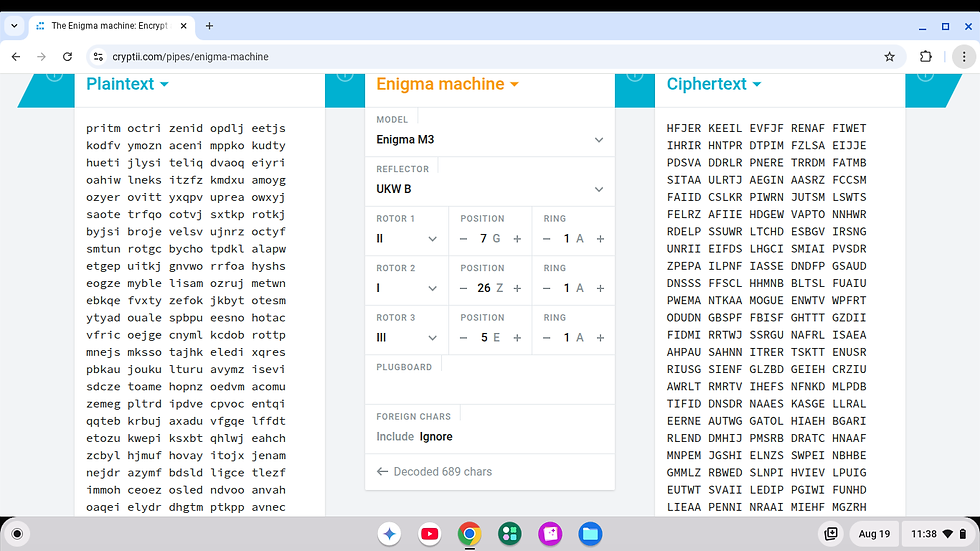Click inside the Ciphertext text area
Screen dimensions: 980x551
(780, 312)
